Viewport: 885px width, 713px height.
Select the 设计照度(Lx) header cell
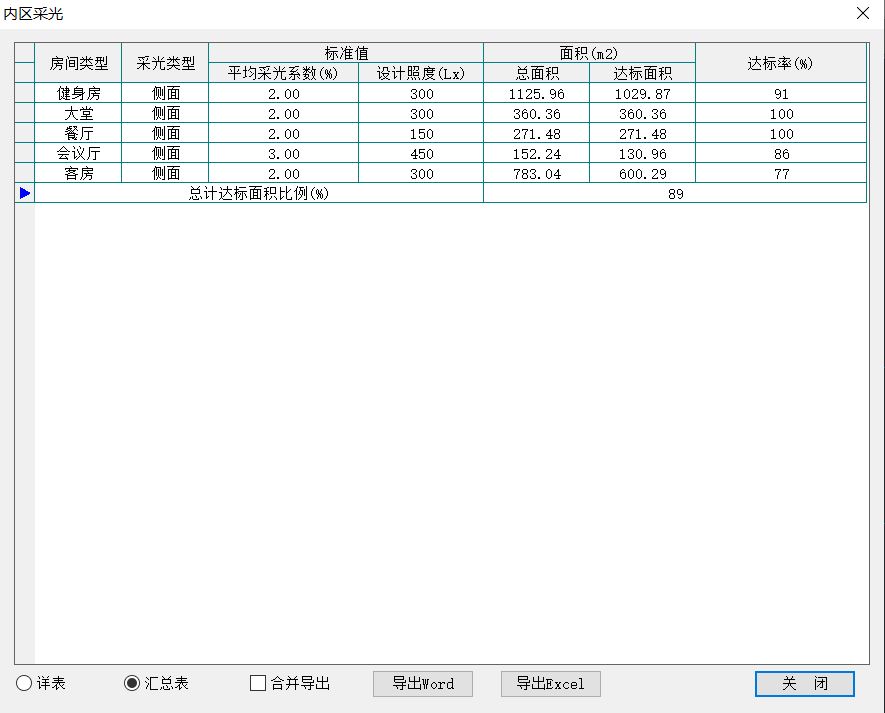click(421, 73)
